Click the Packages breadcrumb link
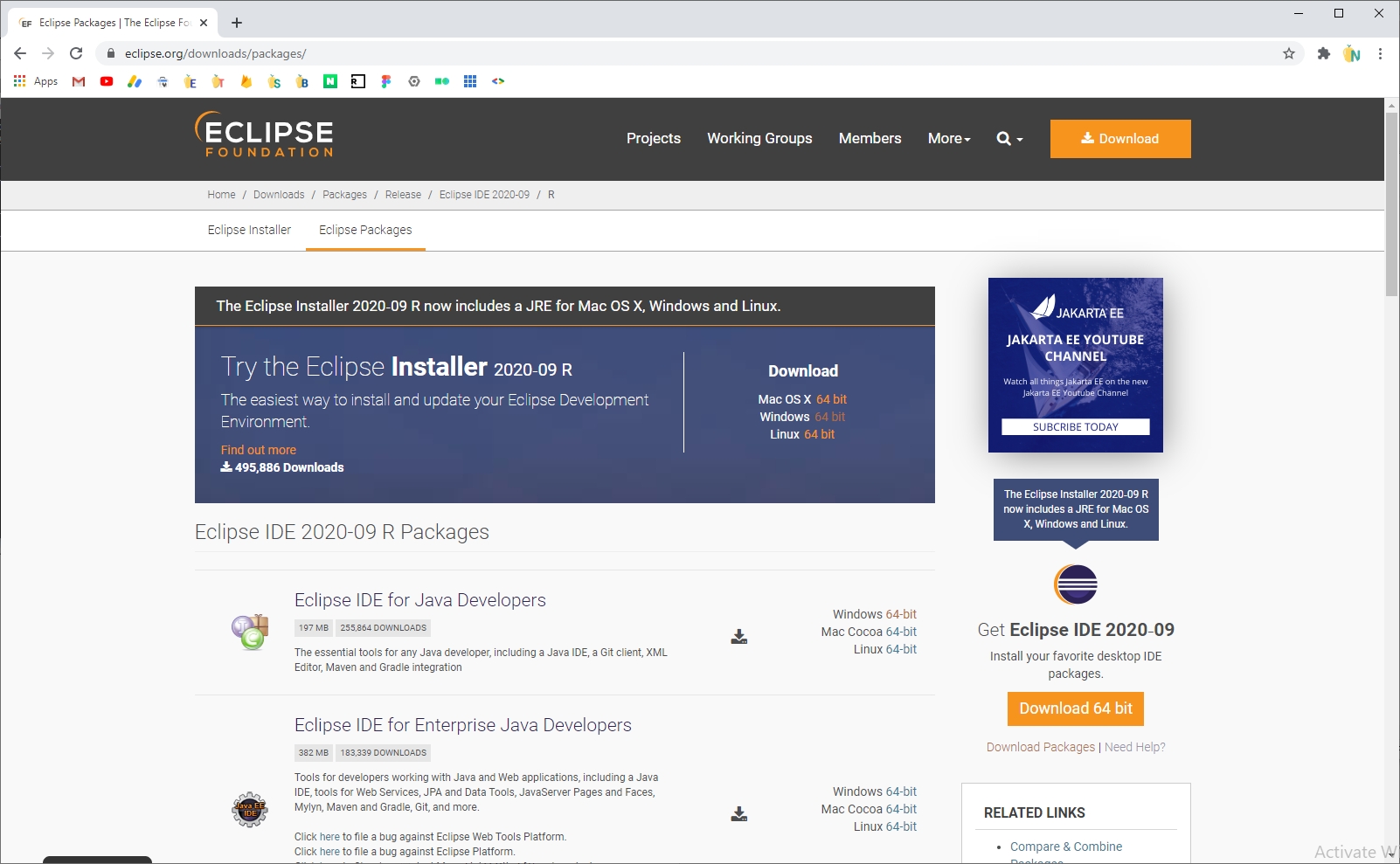This screenshot has height=864, width=1400. [x=344, y=195]
